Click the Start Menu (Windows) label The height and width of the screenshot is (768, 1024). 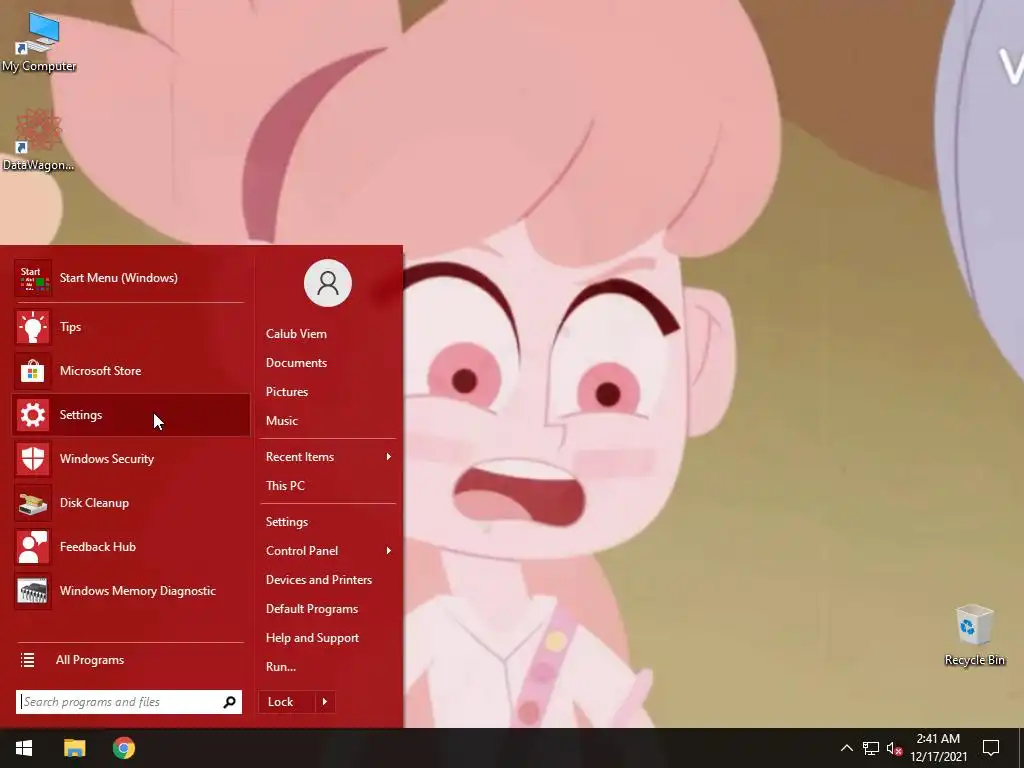pyautogui.click(x=119, y=278)
